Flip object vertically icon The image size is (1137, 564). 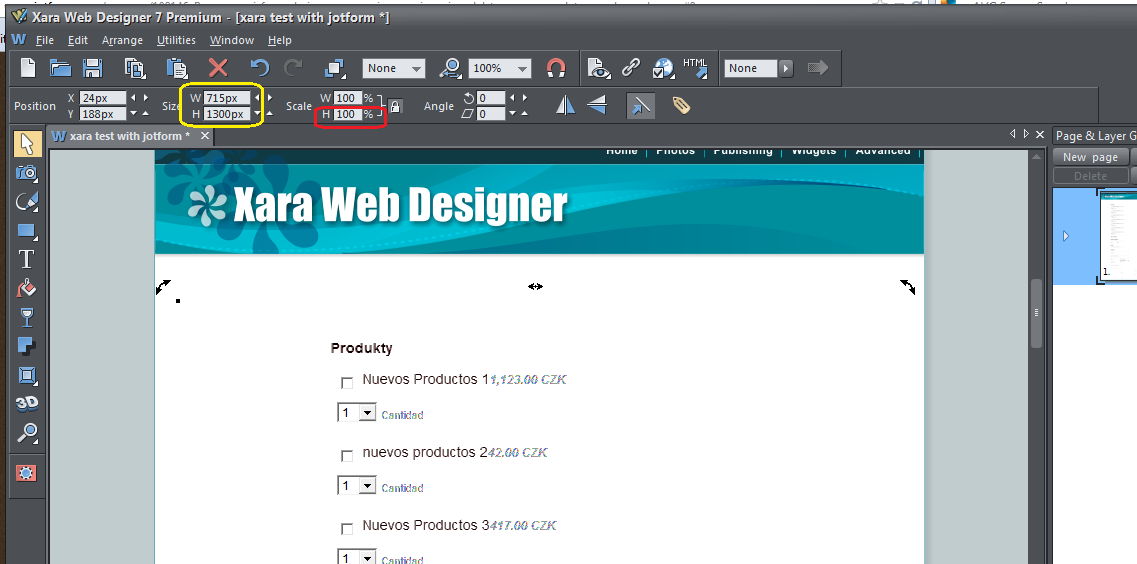(x=597, y=106)
